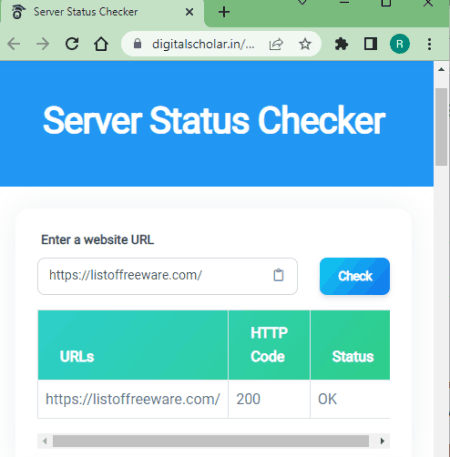Viewport: 450px width, 457px height.
Task: Click the digitalscholar.in address bar
Action: click(203, 44)
